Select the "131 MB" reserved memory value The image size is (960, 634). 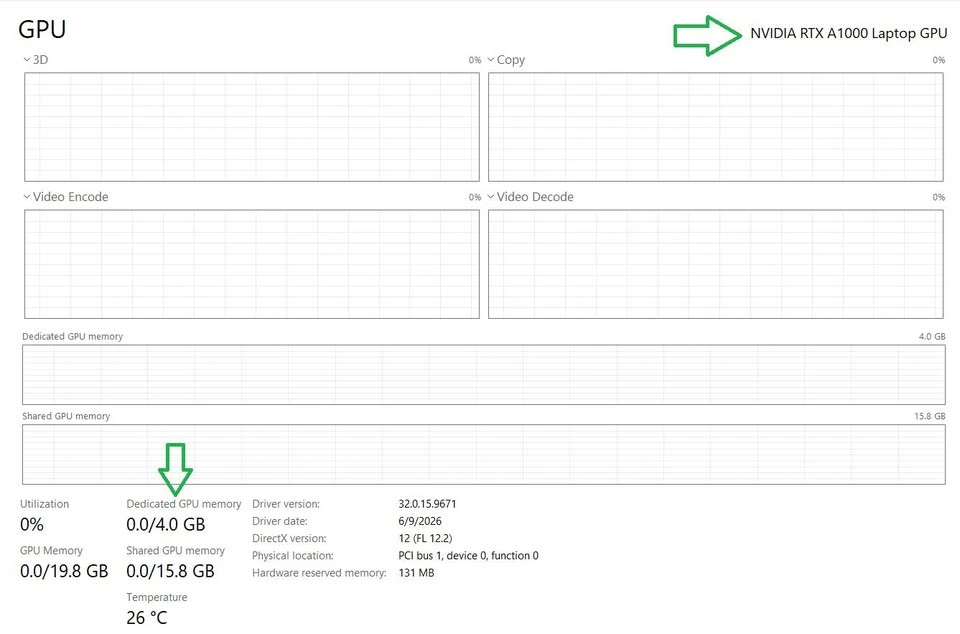click(x=416, y=573)
